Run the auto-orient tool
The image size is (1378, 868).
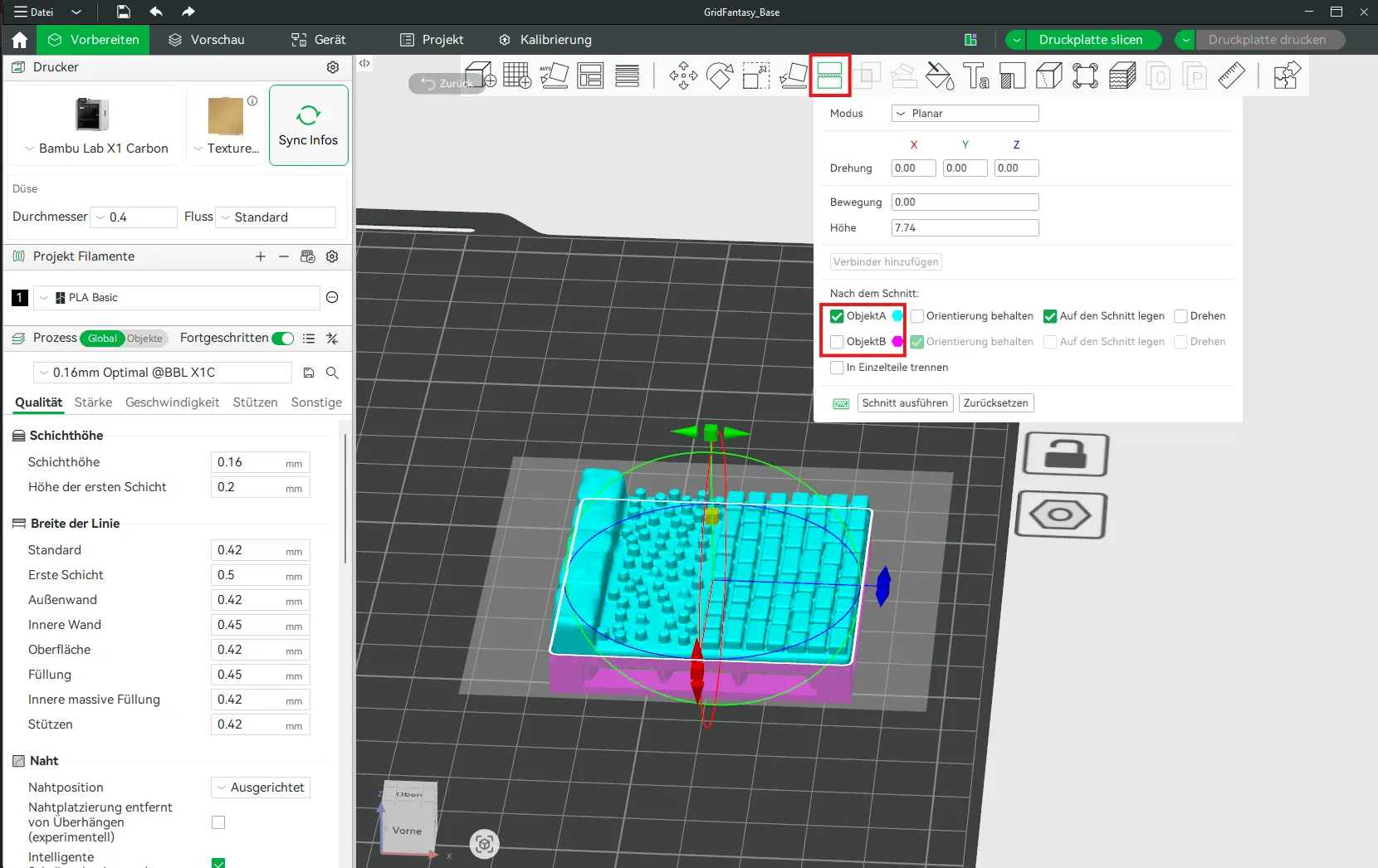click(x=554, y=76)
